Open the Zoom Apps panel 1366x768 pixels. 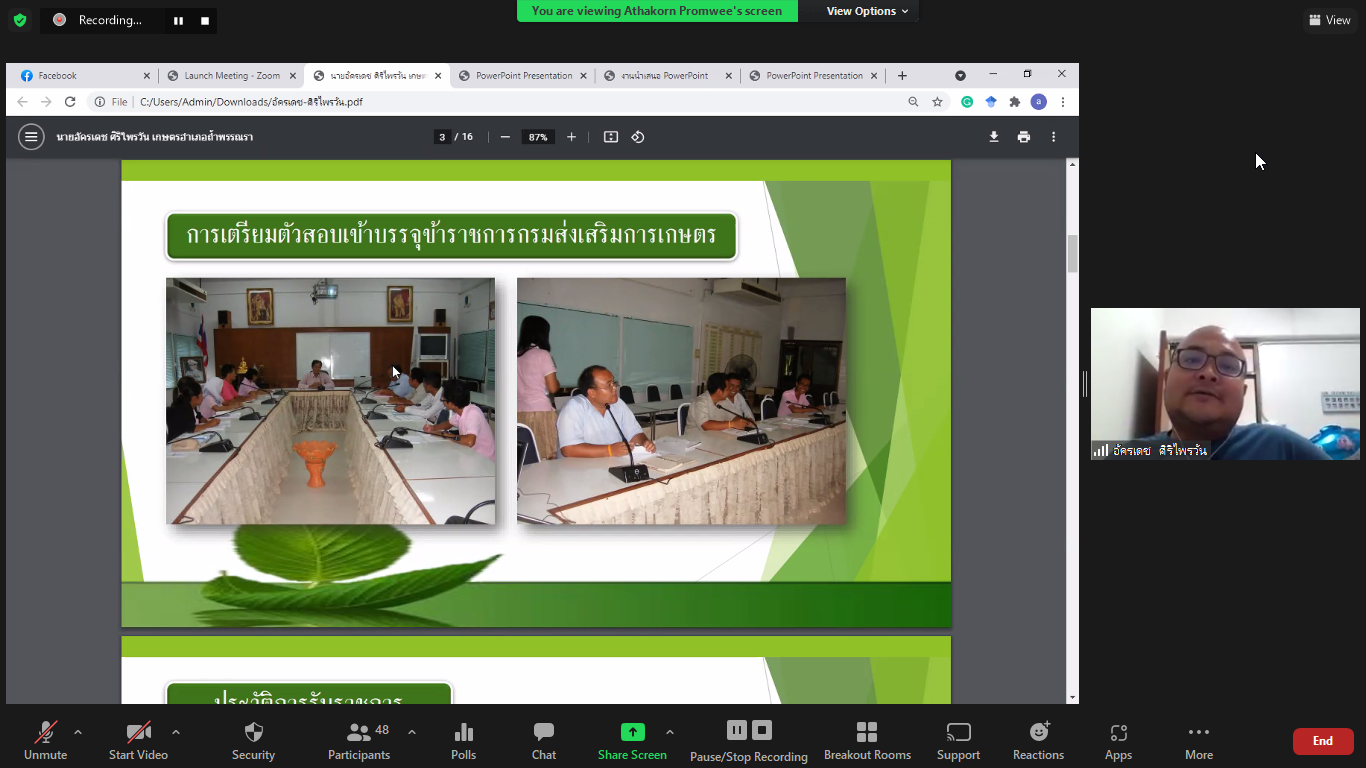[1118, 740]
